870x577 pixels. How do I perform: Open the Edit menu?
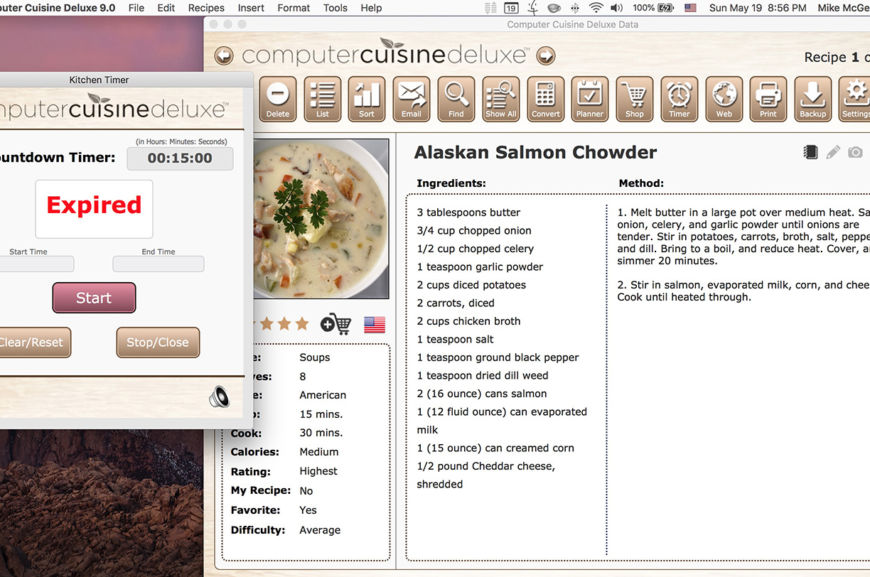166,8
